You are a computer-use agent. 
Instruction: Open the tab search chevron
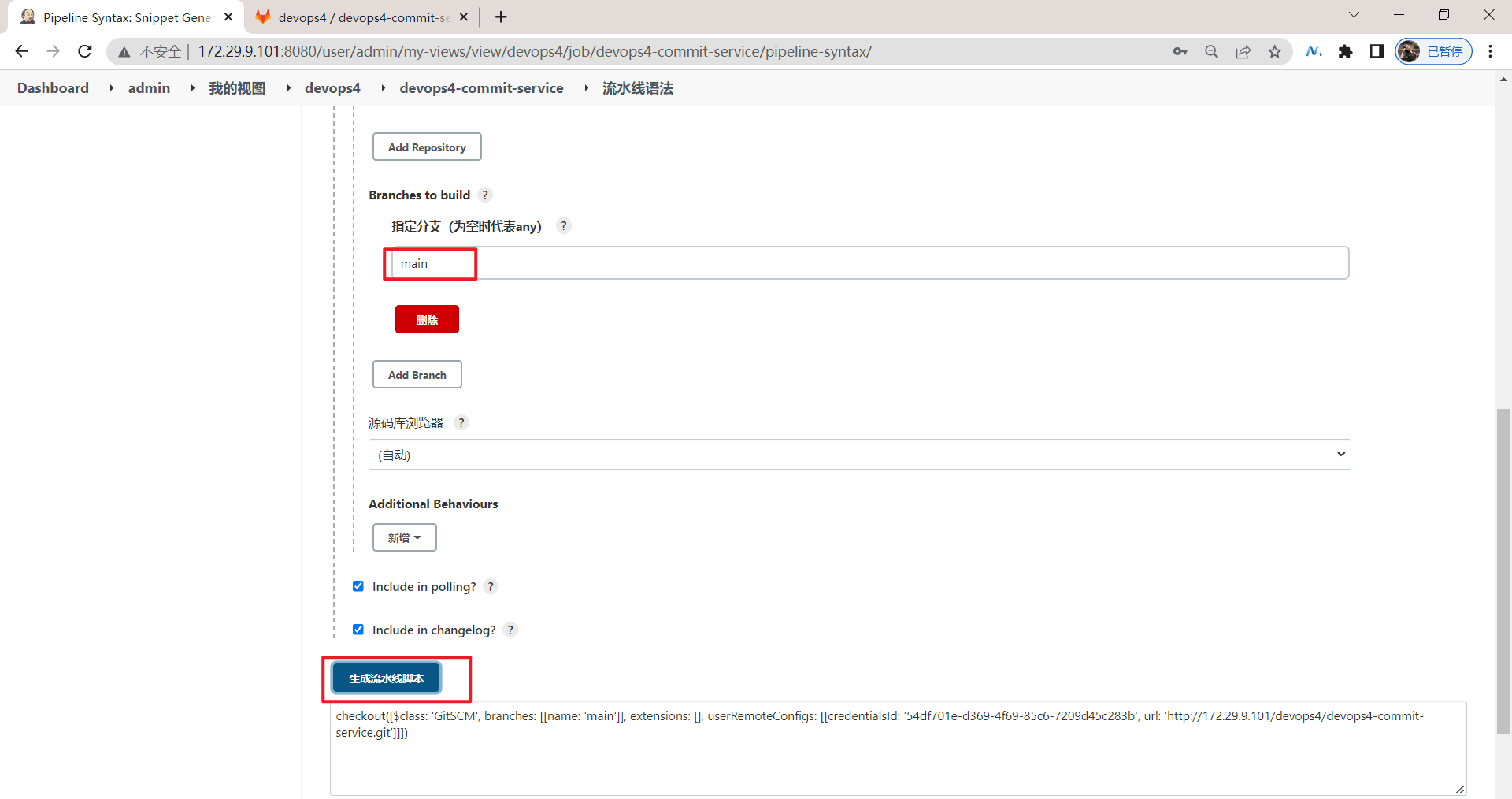(x=1354, y=15)
